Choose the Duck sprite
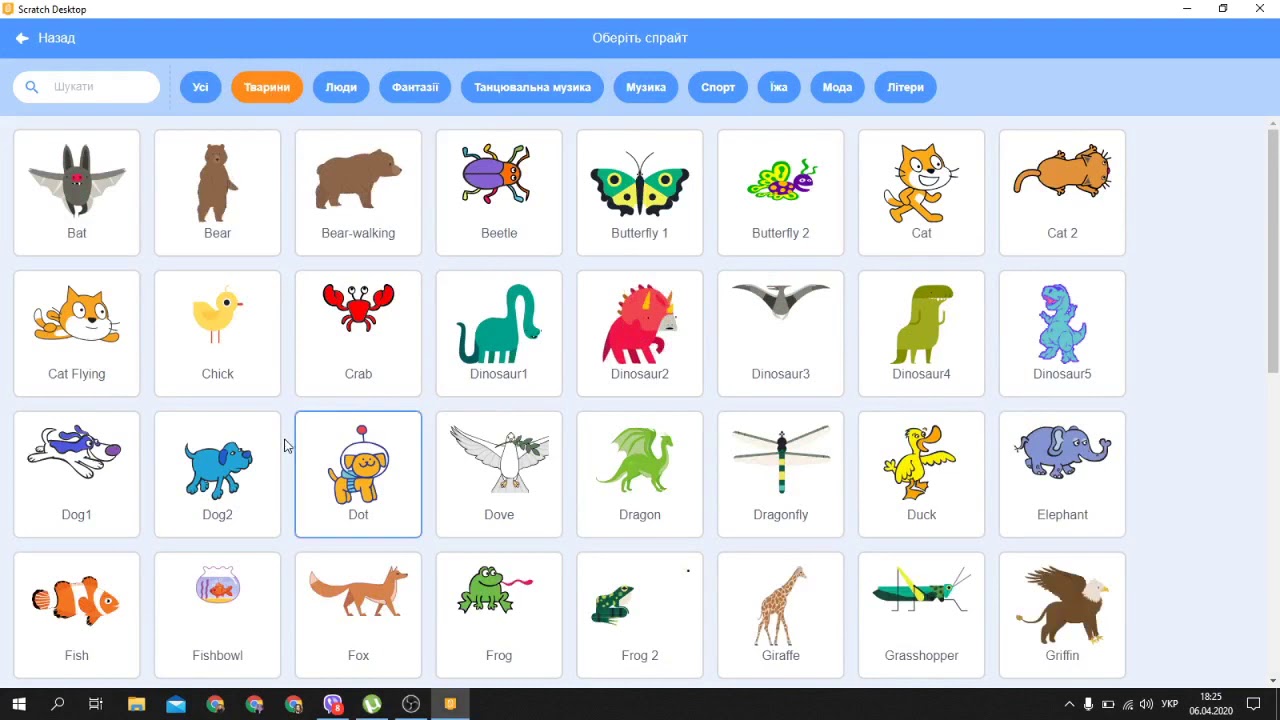Screen dimensions: 1280x720 (921, 474)
